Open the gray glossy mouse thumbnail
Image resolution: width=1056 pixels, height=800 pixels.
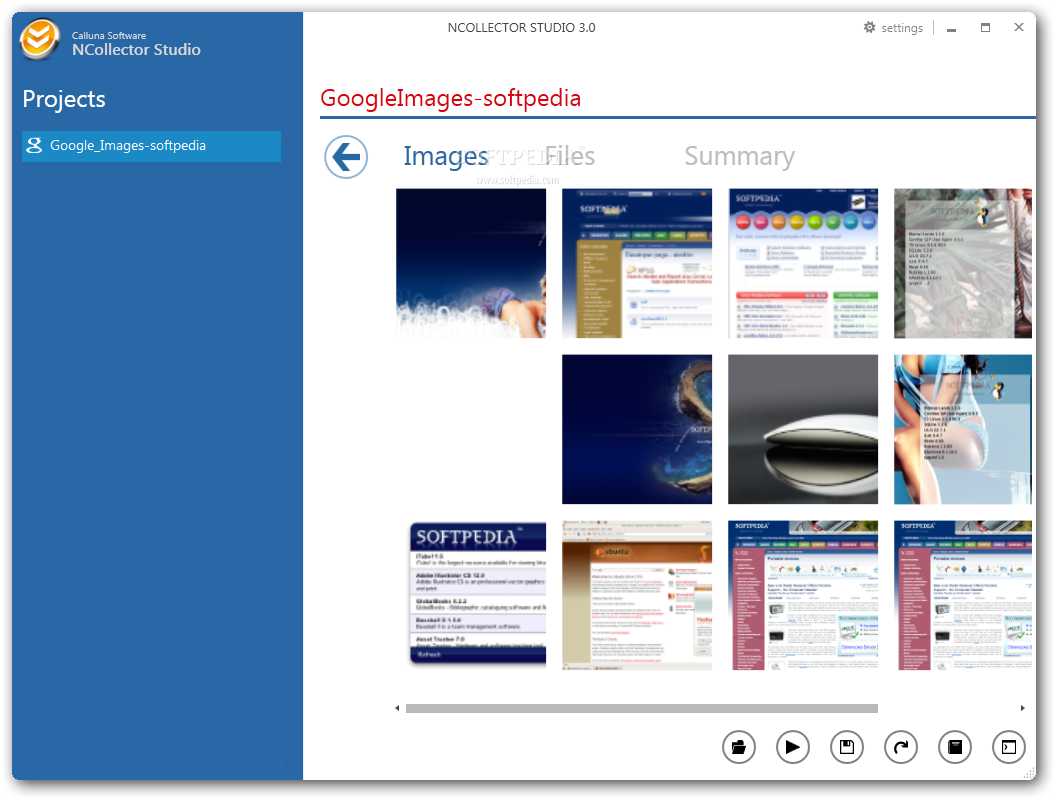click(x=803, y=429)
